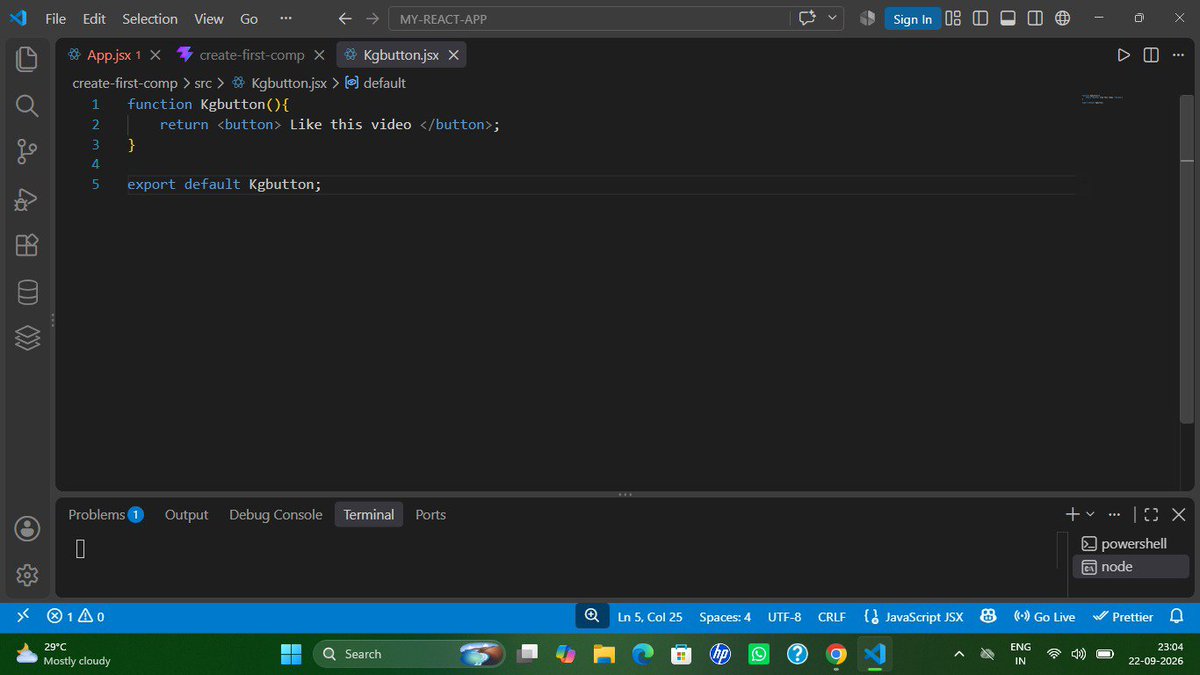The image size is (1200, 675).
Task: Open the WhatsApp icon in the taskbar
Action: point(759,654)
